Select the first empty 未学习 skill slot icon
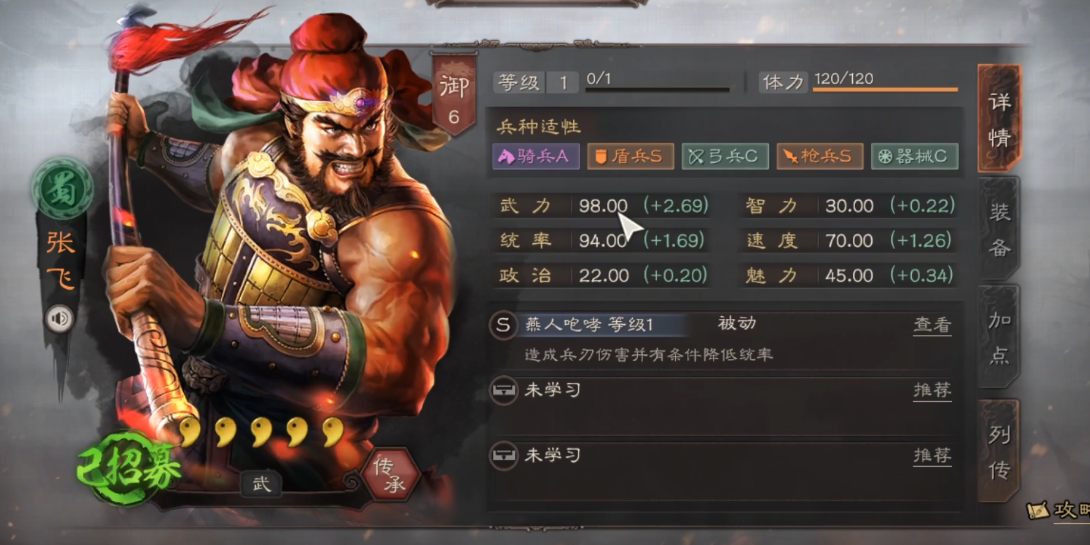Viewport: 1090px width, 545px height. pos(503,391)
